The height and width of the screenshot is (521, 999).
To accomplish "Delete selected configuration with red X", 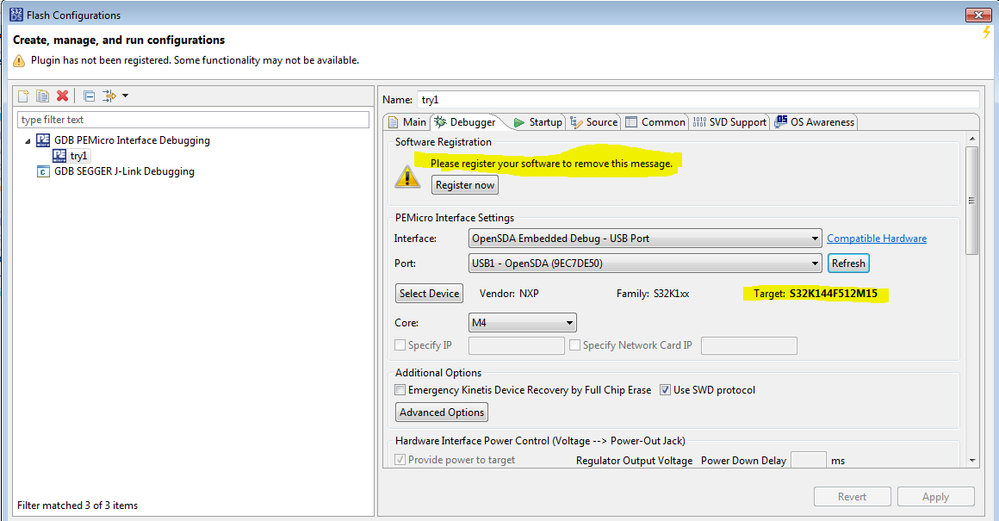I will coord(62,96).
